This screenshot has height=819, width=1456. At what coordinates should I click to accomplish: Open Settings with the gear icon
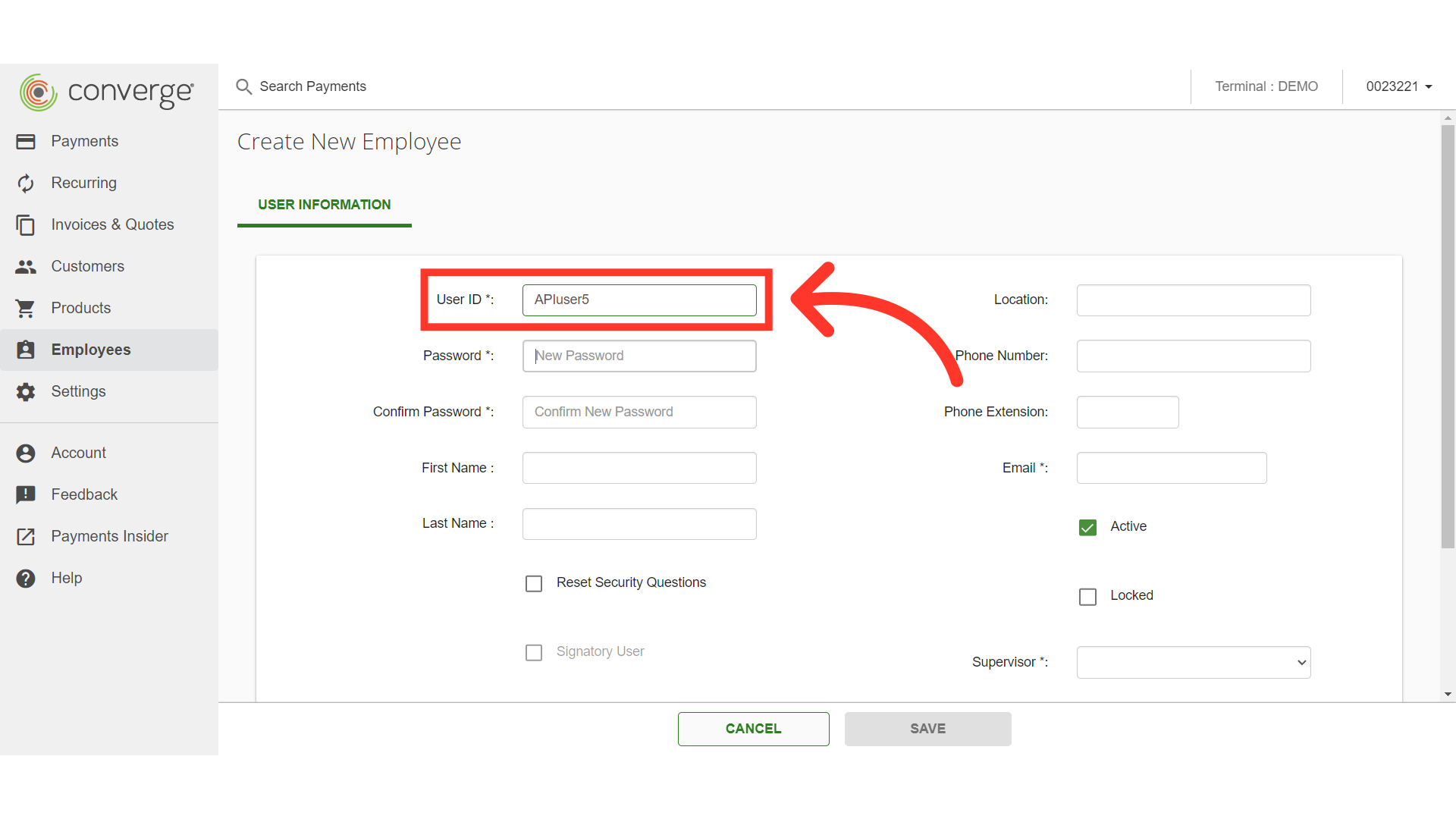[x=26, y=392]
